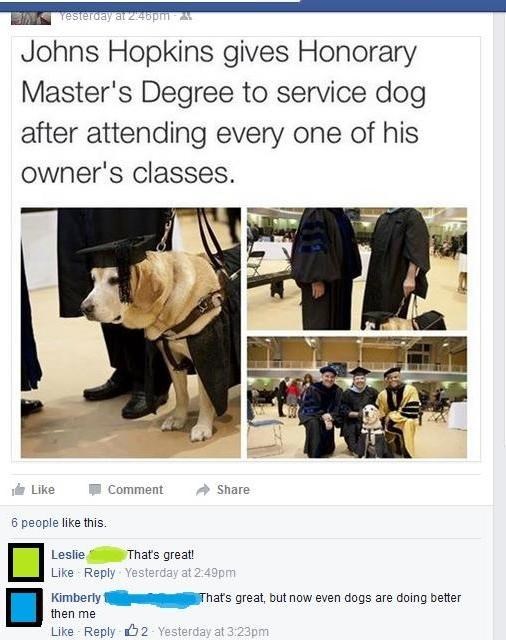
Task: Reply to Leslie's comment
Action: [x=100, y=573]
